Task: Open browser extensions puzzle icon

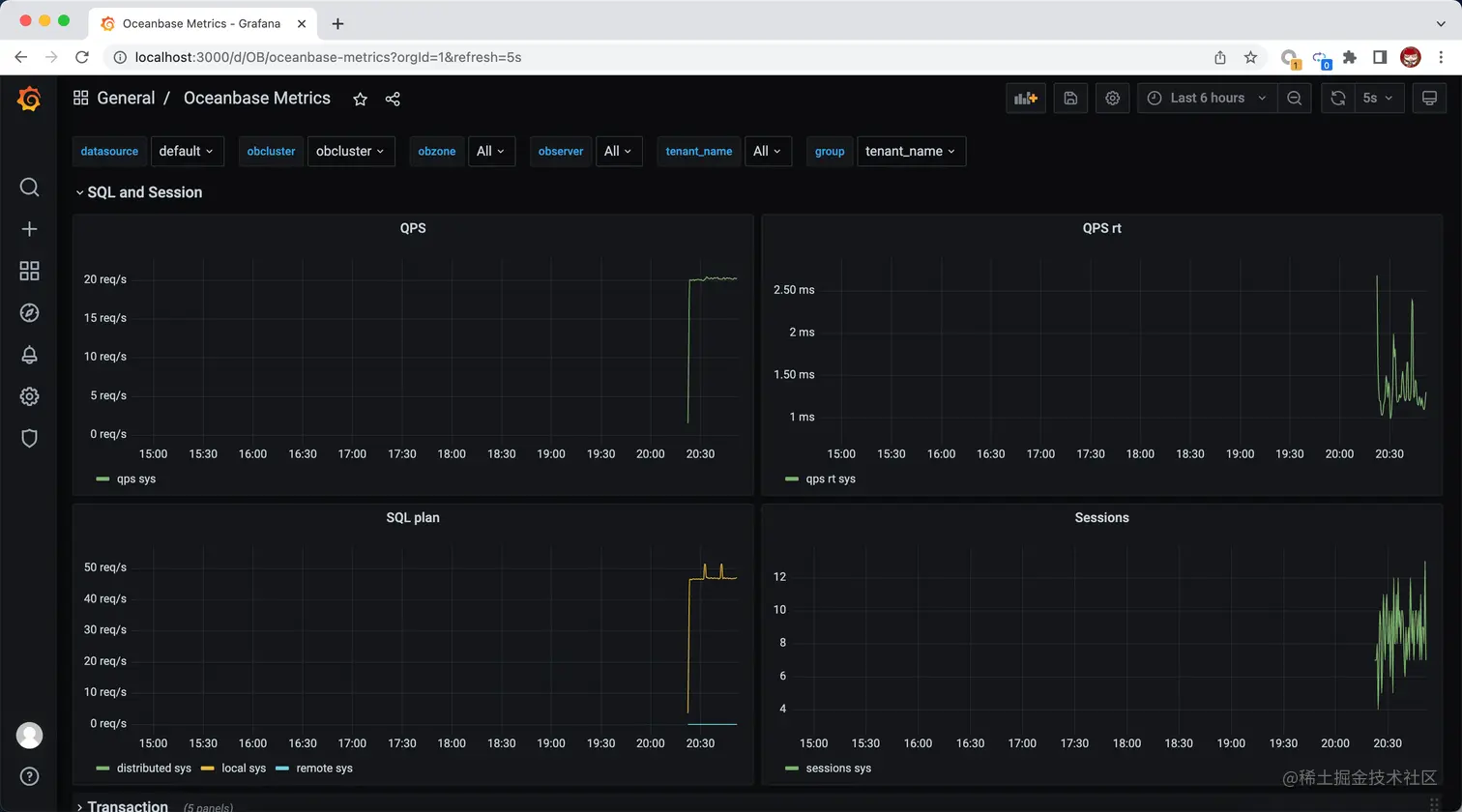Action: click(x=1350, y=57)
